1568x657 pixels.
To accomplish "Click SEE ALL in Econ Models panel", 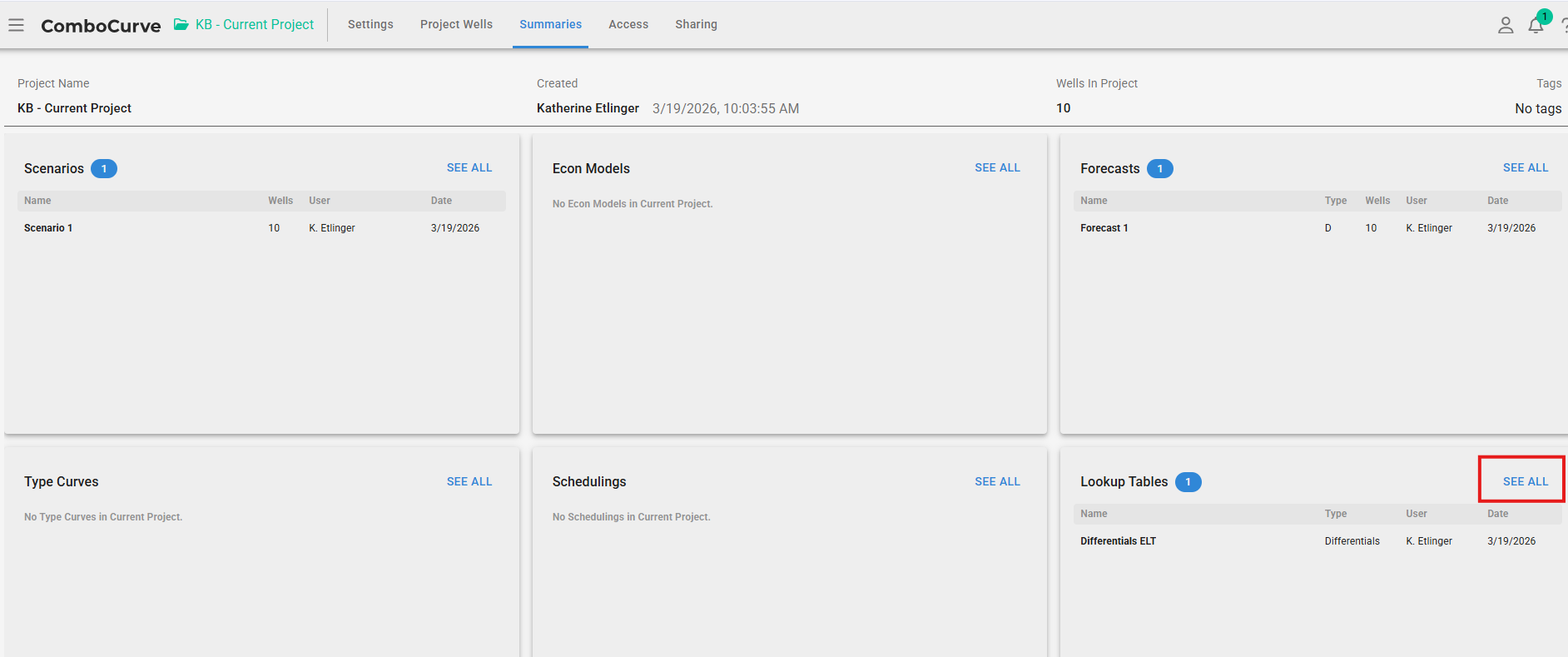I will click(x=997, y=168).
